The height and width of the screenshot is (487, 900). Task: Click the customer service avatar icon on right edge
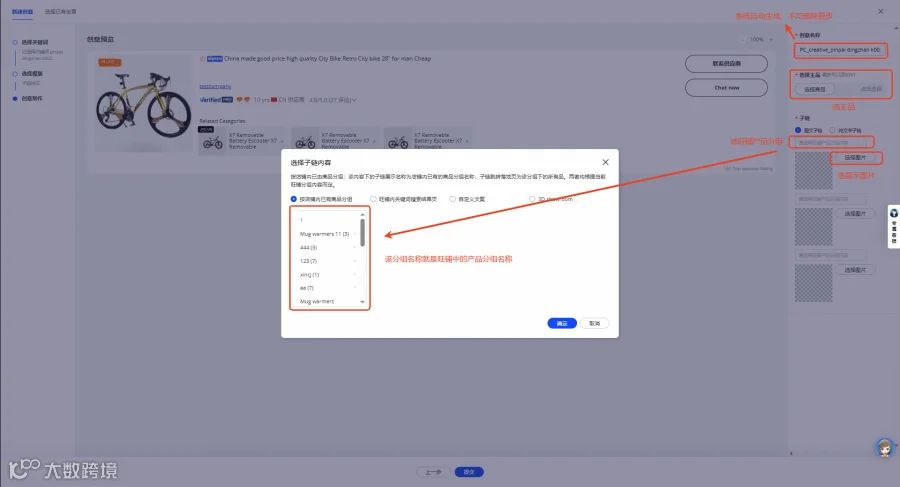pyautogui.click(x=894, y=213)
